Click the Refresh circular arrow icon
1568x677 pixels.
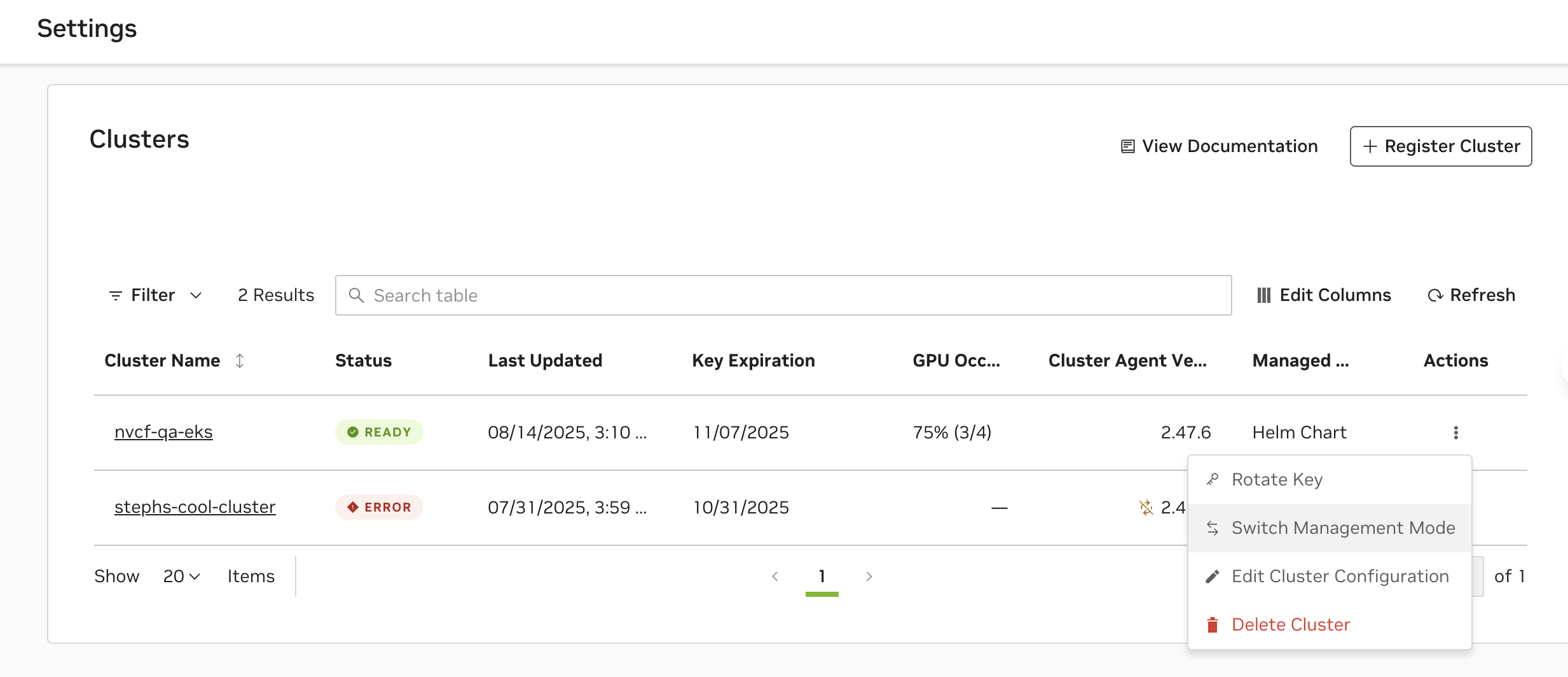tap(1435, 295)
